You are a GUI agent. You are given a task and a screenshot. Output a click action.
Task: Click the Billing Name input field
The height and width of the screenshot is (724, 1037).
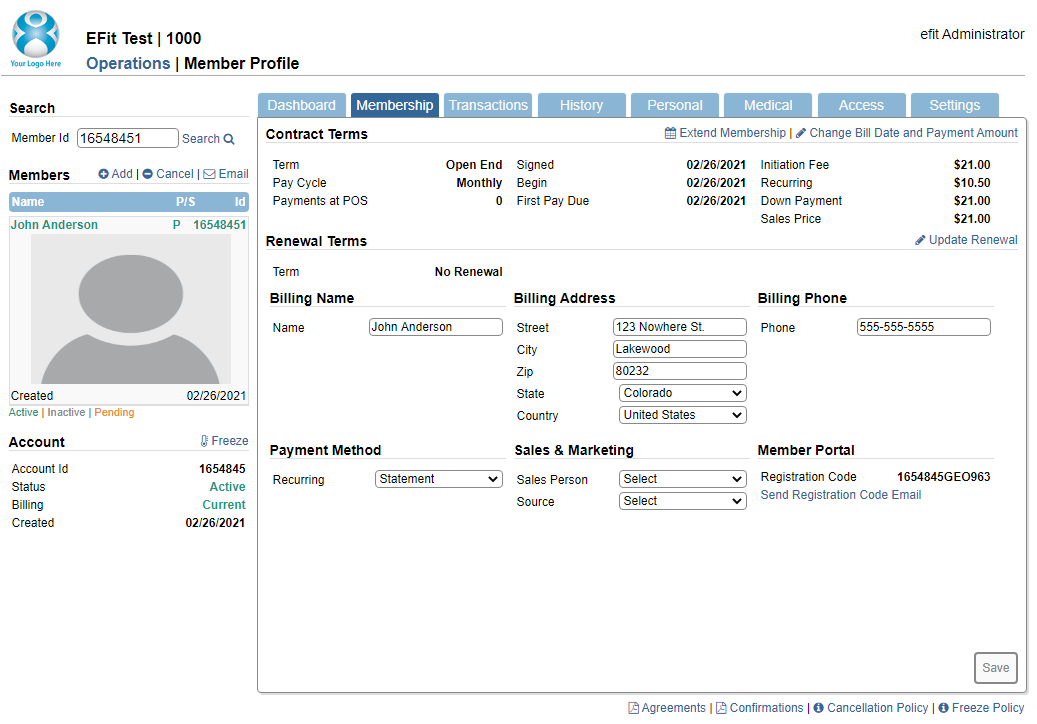436,327
